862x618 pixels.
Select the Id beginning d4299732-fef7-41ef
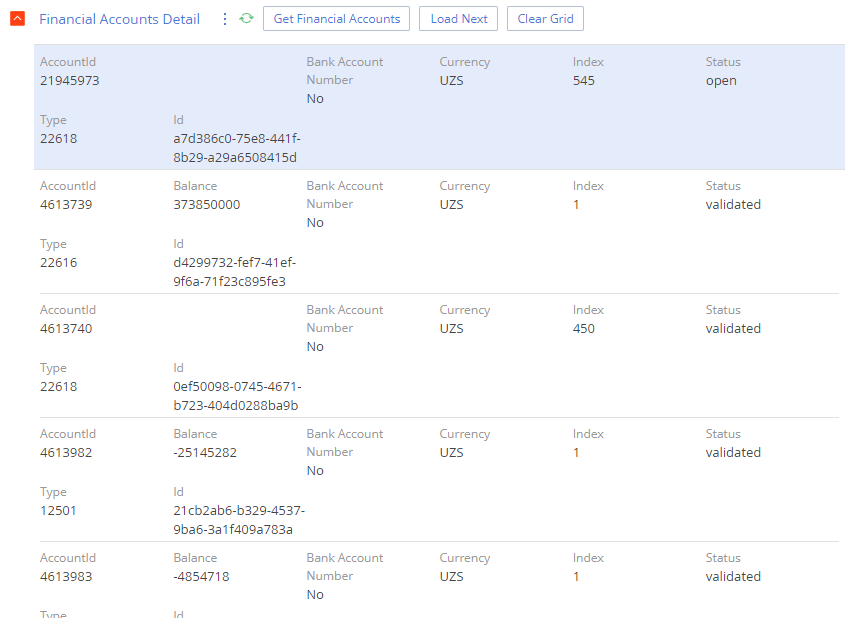(235, 272)
